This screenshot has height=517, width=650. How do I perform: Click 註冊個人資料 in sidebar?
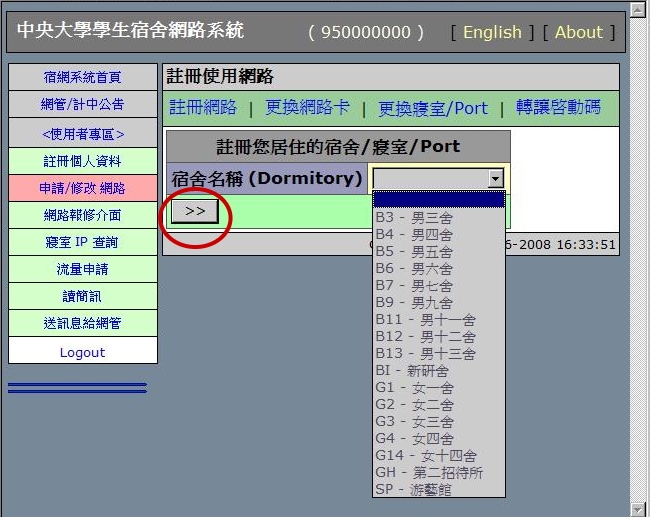tap(83, 161)
